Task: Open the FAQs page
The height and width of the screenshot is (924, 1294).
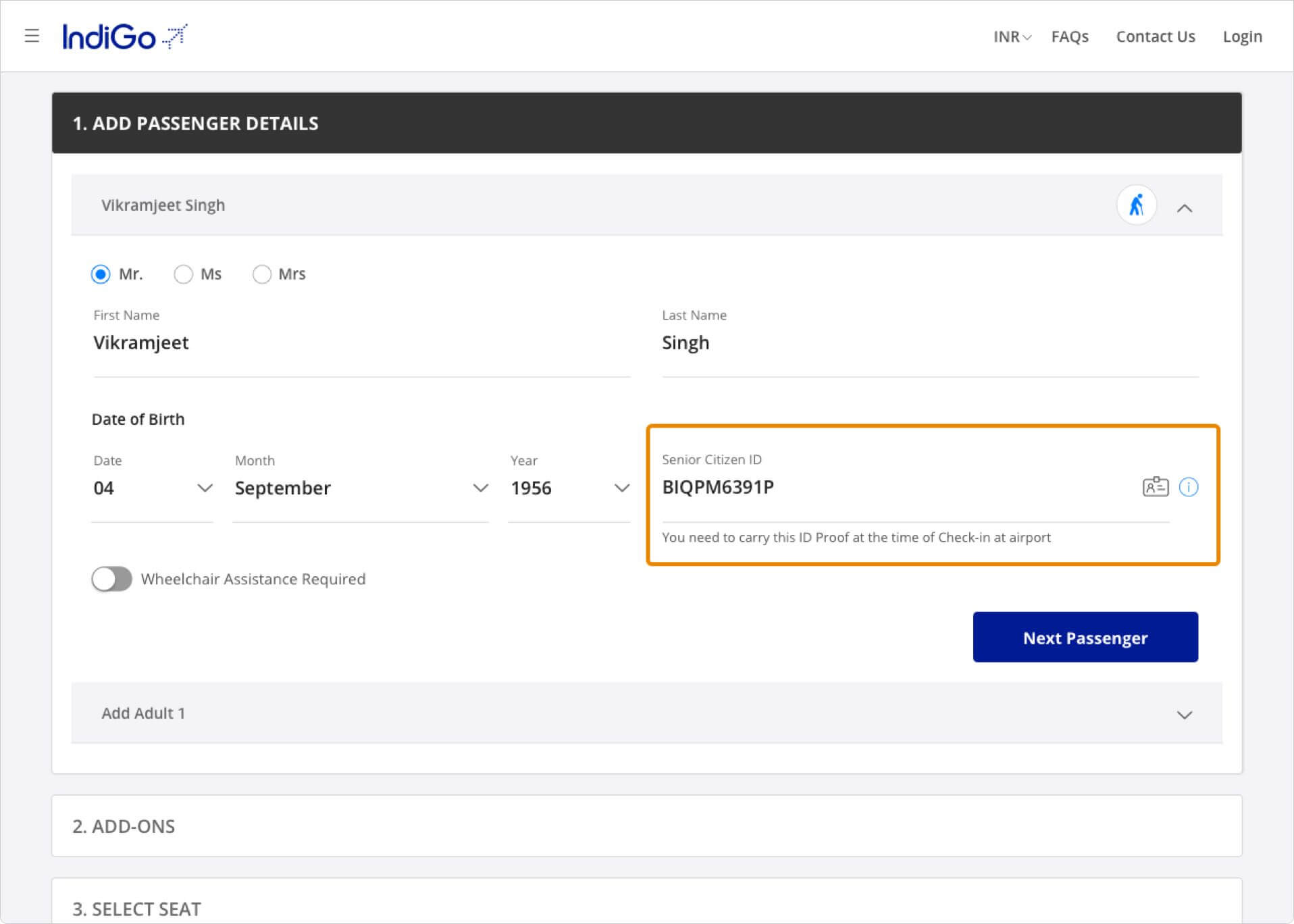Action: (1070, 37)
